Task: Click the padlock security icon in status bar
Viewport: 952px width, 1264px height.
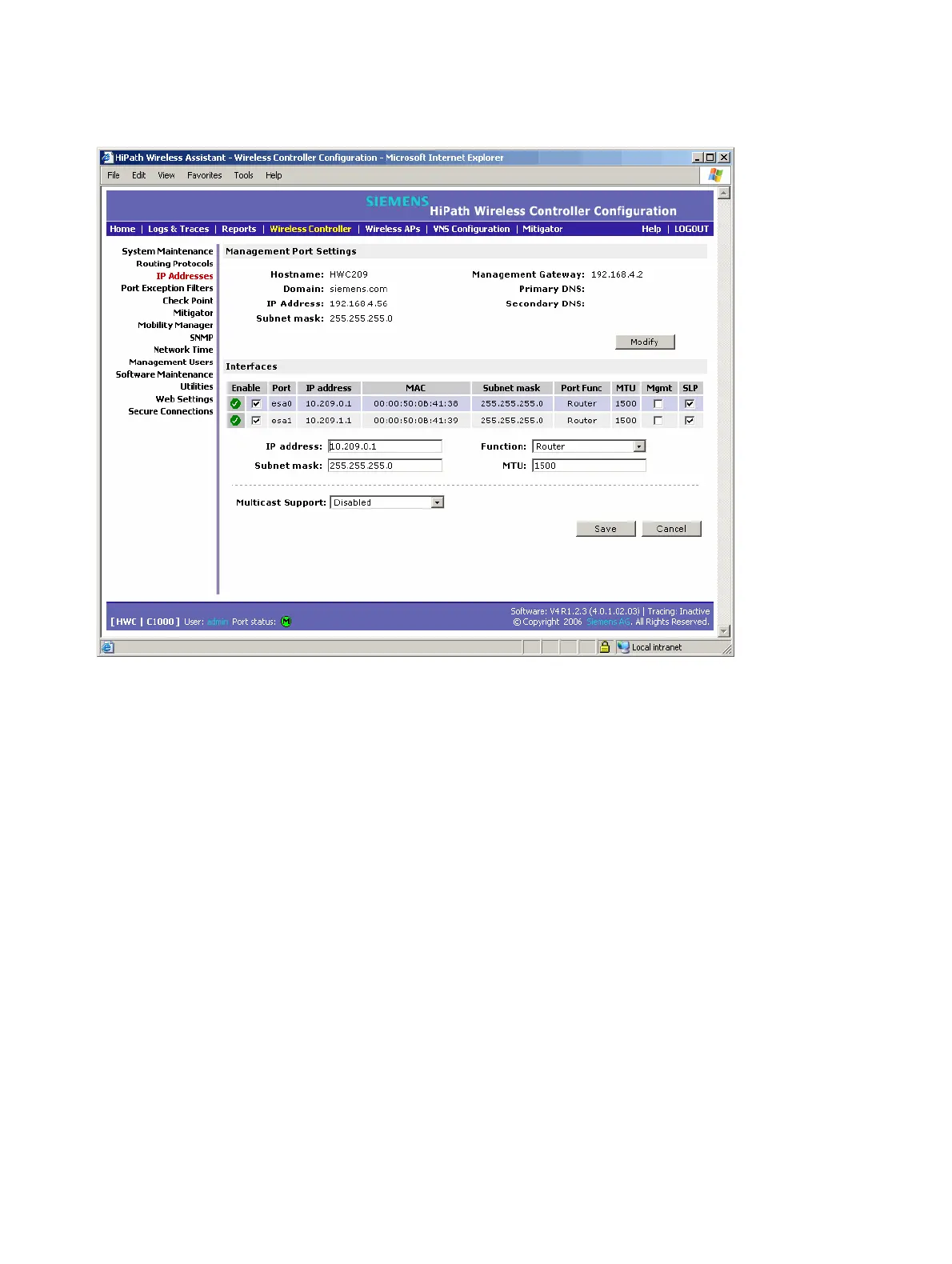Action: tap(605, 647)
